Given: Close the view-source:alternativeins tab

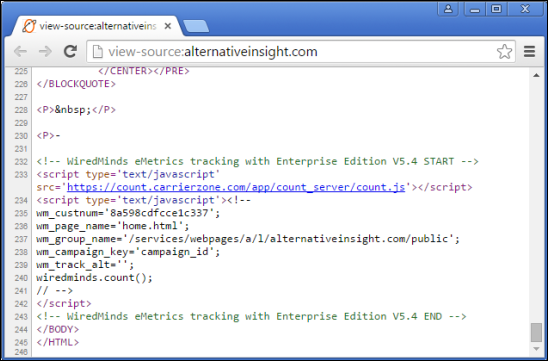Looking at the screenshot, I should [x=168, y=26].
